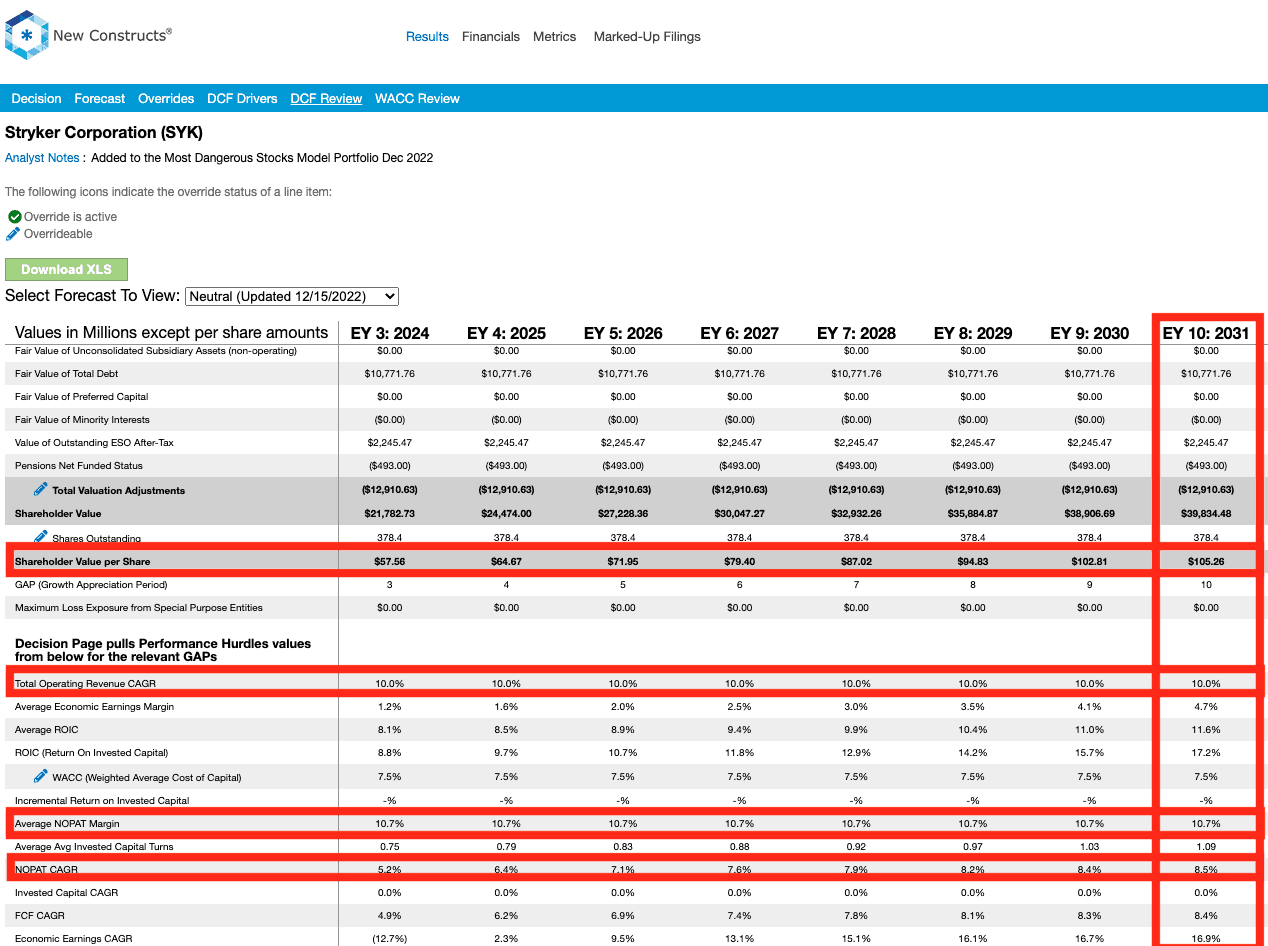Click $57.56 in Shareholder Value per Share row
The width and height of the screenshot is (1268, 946).
coord(390,562)
